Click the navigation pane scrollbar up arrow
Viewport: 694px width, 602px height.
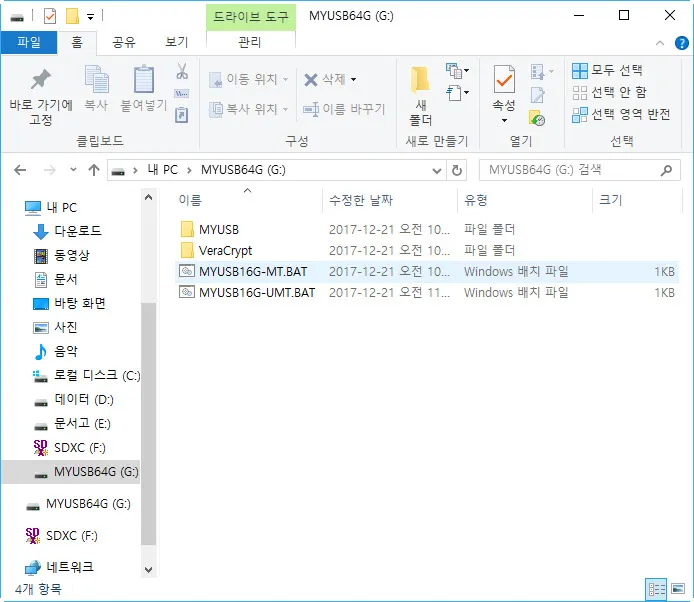pyautogui.click(x=149, y=197)
